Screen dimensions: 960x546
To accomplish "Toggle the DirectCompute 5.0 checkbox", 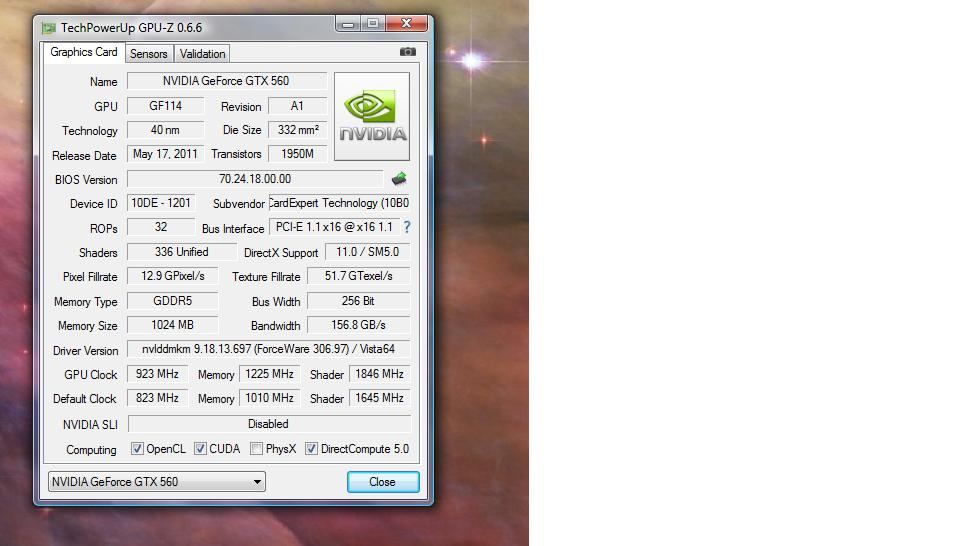I will point(312,449).
